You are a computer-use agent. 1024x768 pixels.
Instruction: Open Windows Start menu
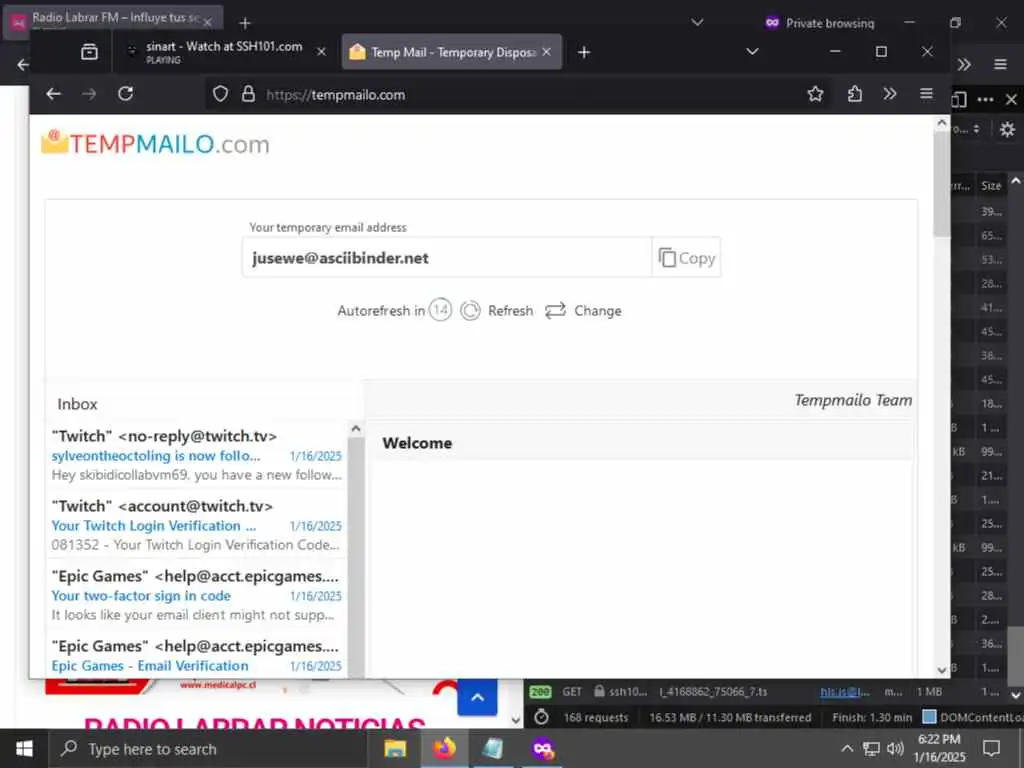pyautogui.click(x=24, y=749)
